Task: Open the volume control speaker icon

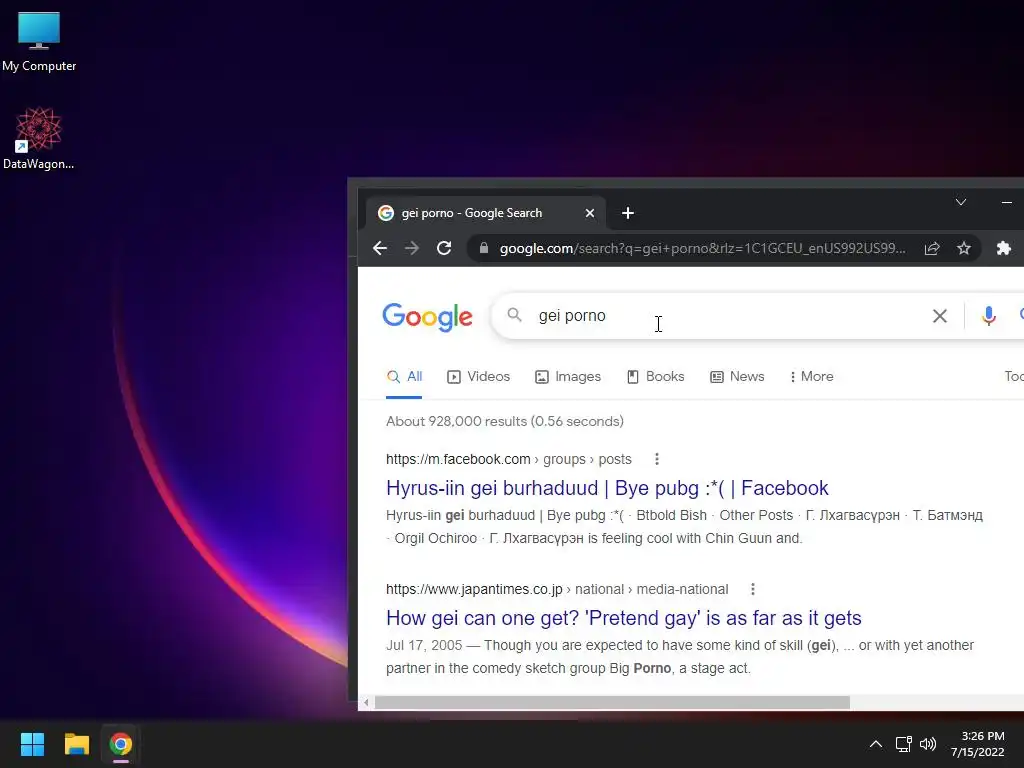Action: pos(927,744)
